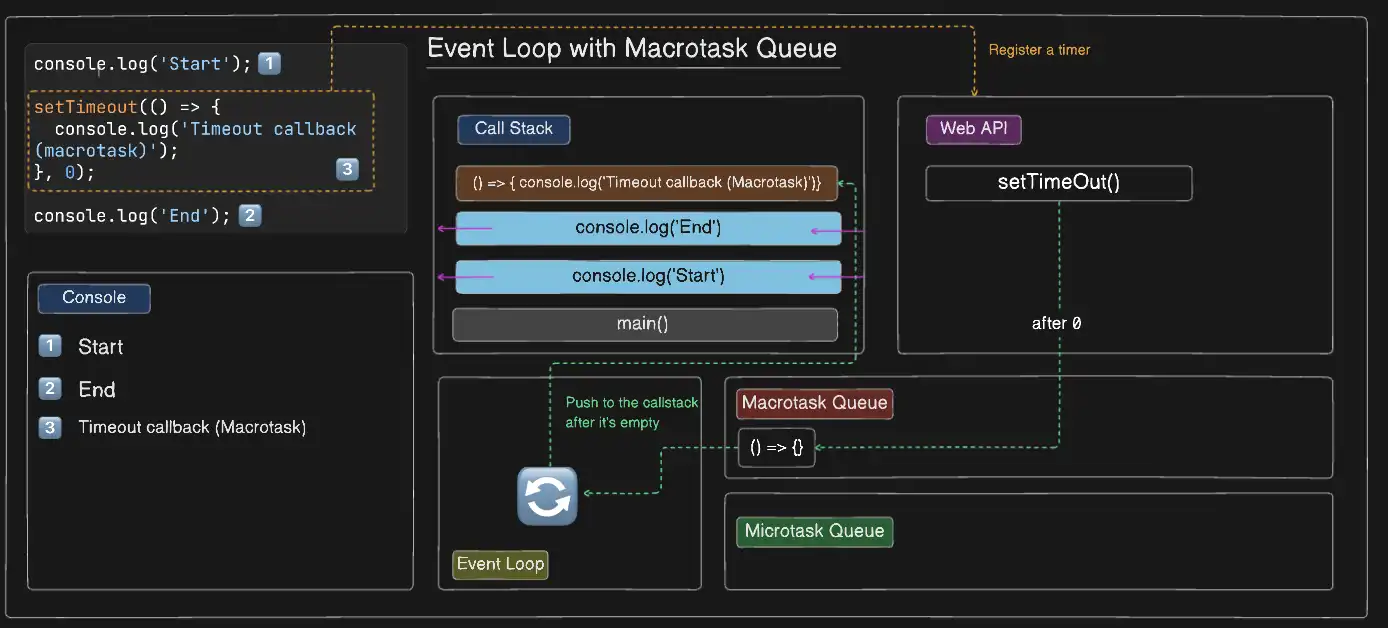
Task: Click badge 2 beside console.log('End') code line
Action: tap(250, 215)
